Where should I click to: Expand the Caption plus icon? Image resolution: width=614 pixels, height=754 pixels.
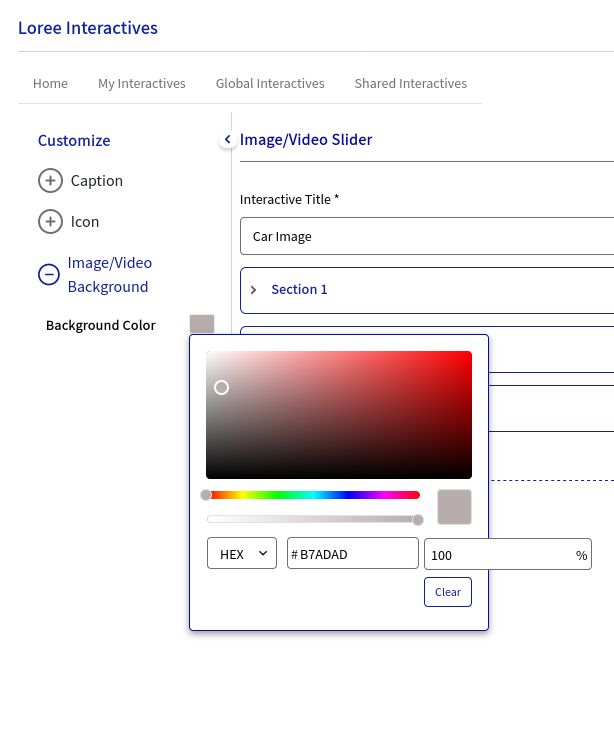[50, 181]
